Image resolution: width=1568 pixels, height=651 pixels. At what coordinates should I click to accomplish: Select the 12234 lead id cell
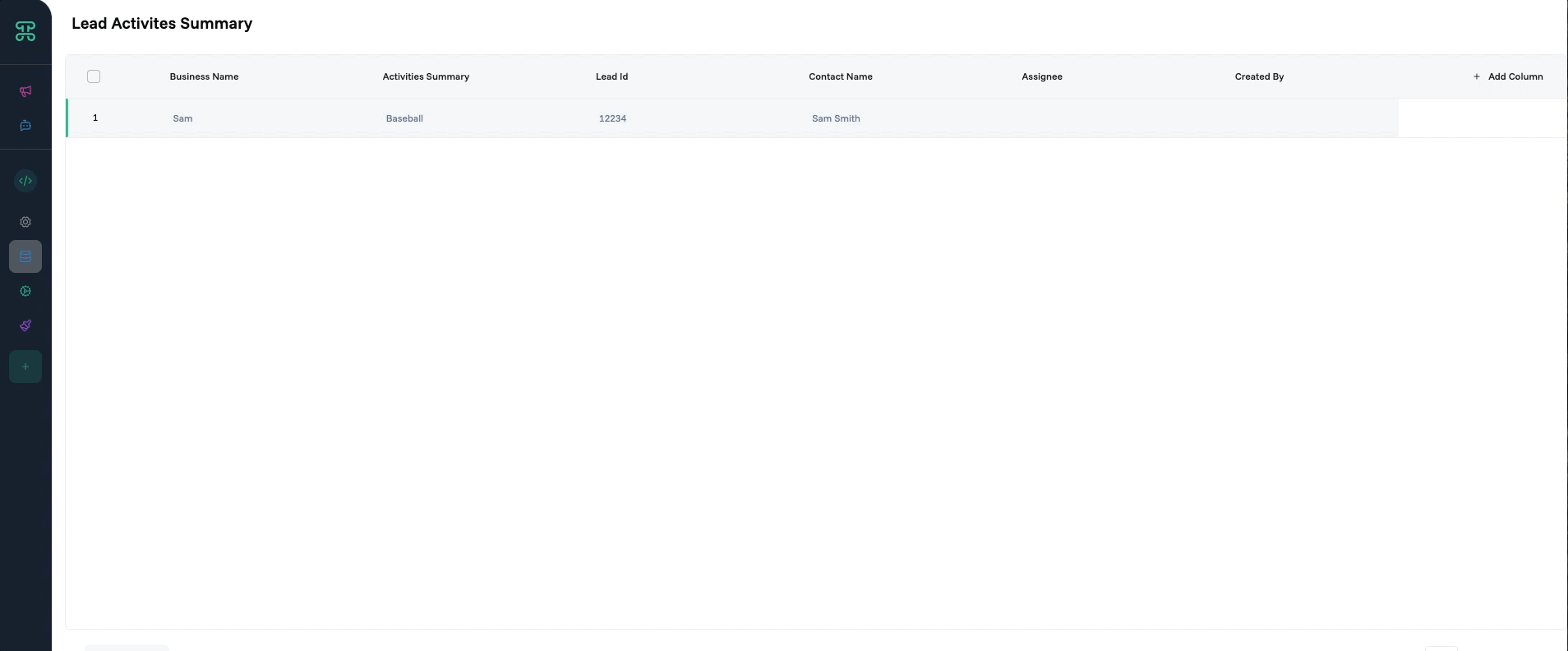click(612, 118)
